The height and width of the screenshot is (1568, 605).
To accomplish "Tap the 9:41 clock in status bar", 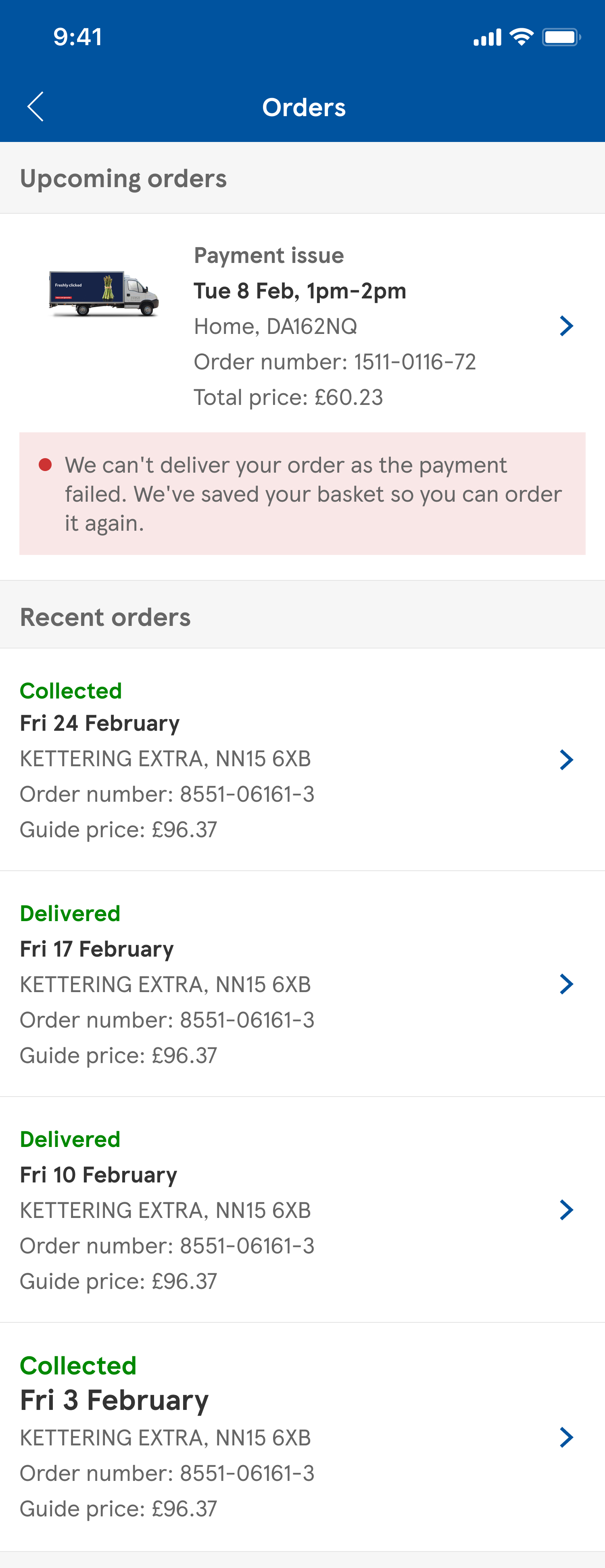I will point(77,37).
